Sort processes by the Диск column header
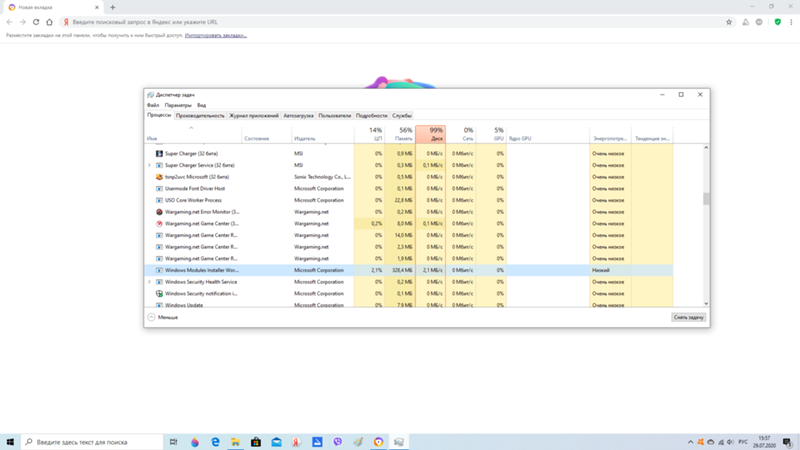Viewport: 800px width, 450px height. [431, 134]
